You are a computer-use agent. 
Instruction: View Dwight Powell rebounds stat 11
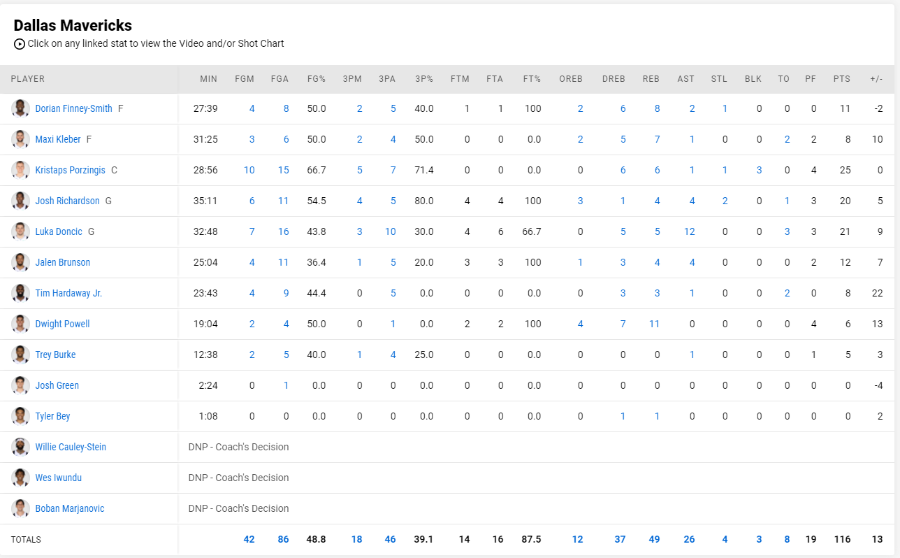point(654,324)
